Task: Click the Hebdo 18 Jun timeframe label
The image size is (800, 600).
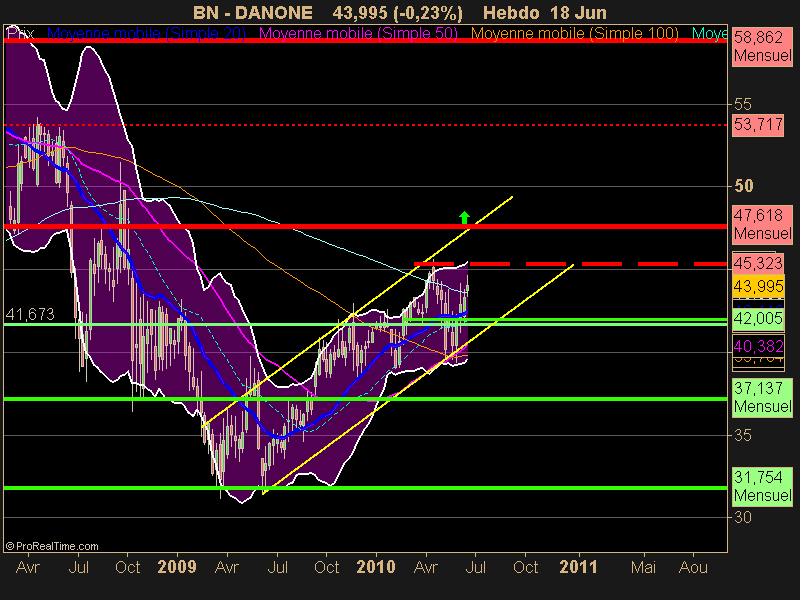Action: click(544, 13)
